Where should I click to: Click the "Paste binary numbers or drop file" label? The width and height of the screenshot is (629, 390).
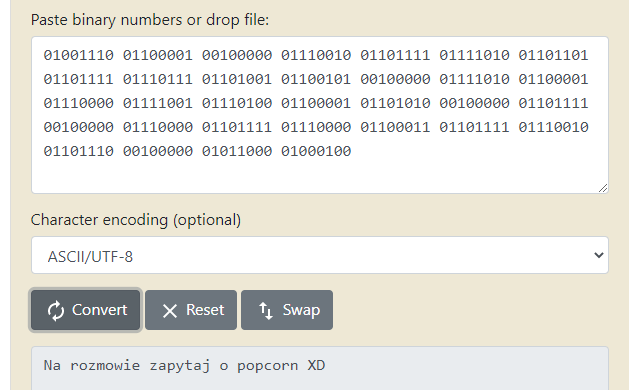[x=150, y=20]
